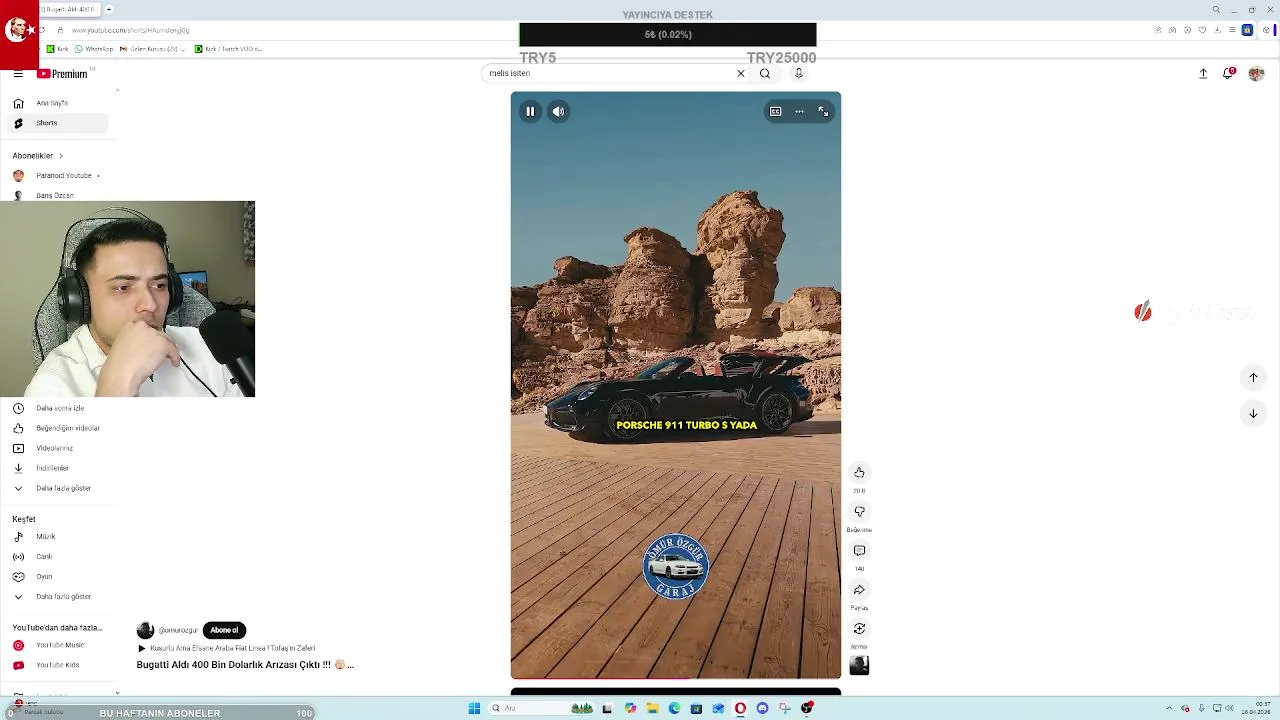The height and width of the screenshot is (720, 1280).
Task: Toggle the YouTube hamburger guide menu
Action: pyautogui.click(x=18, y=74)
